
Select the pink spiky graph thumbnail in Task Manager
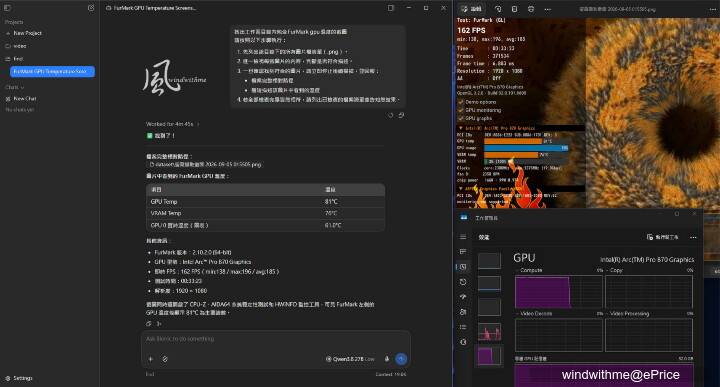click(489, 331)
